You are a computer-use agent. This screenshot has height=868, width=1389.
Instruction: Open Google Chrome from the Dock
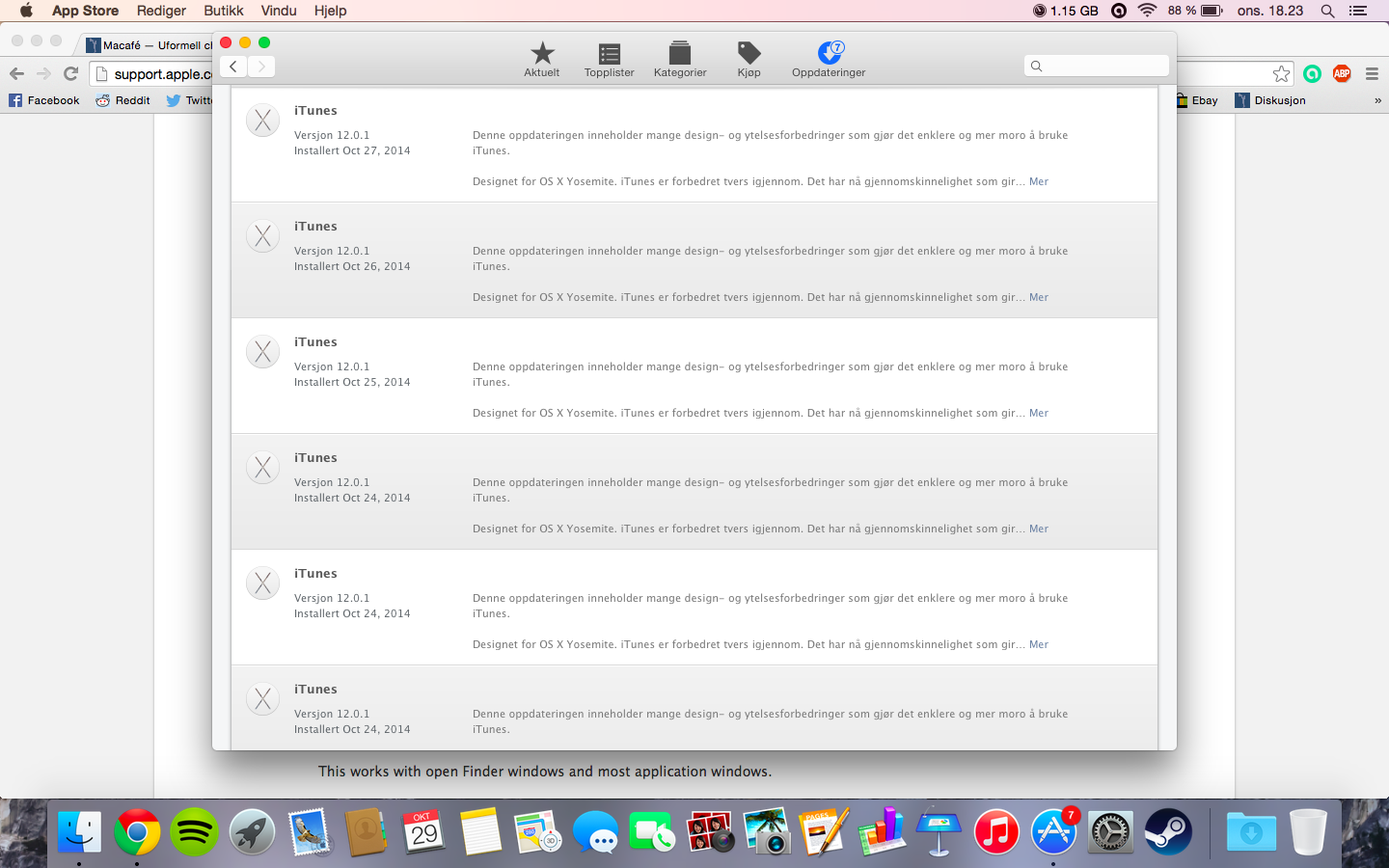pyautogui.click(x=137, y=831)
